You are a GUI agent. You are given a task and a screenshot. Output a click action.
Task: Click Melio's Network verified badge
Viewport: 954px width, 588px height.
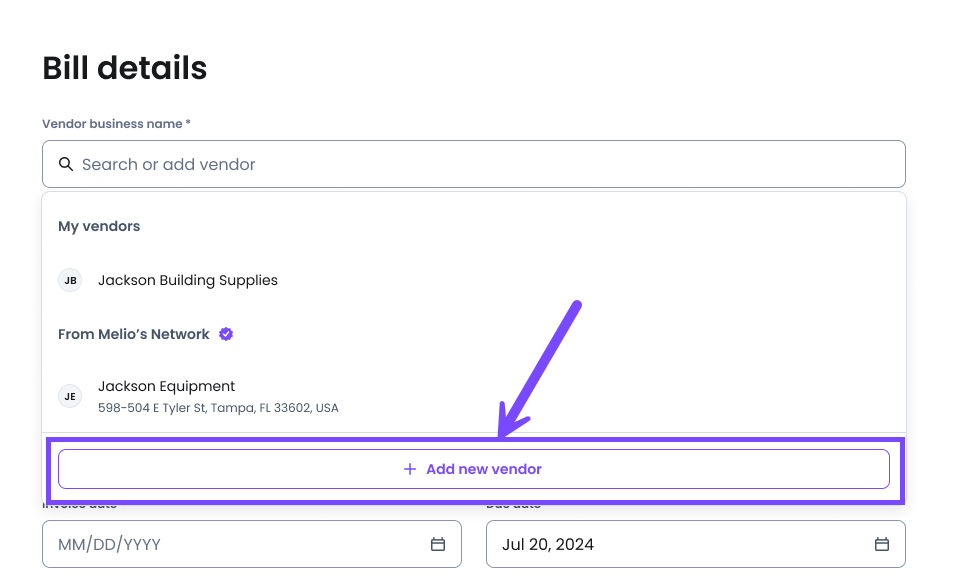point(226,334)
